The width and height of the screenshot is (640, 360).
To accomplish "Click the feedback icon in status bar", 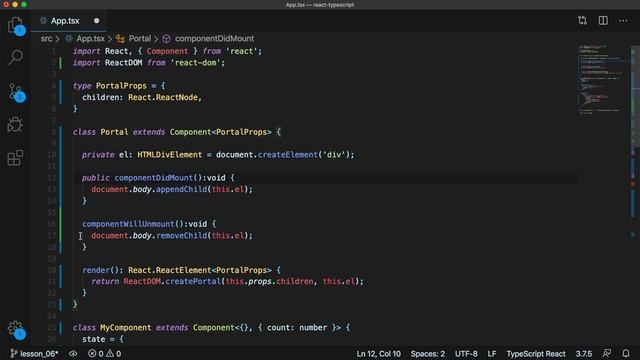I will (607, 353).
